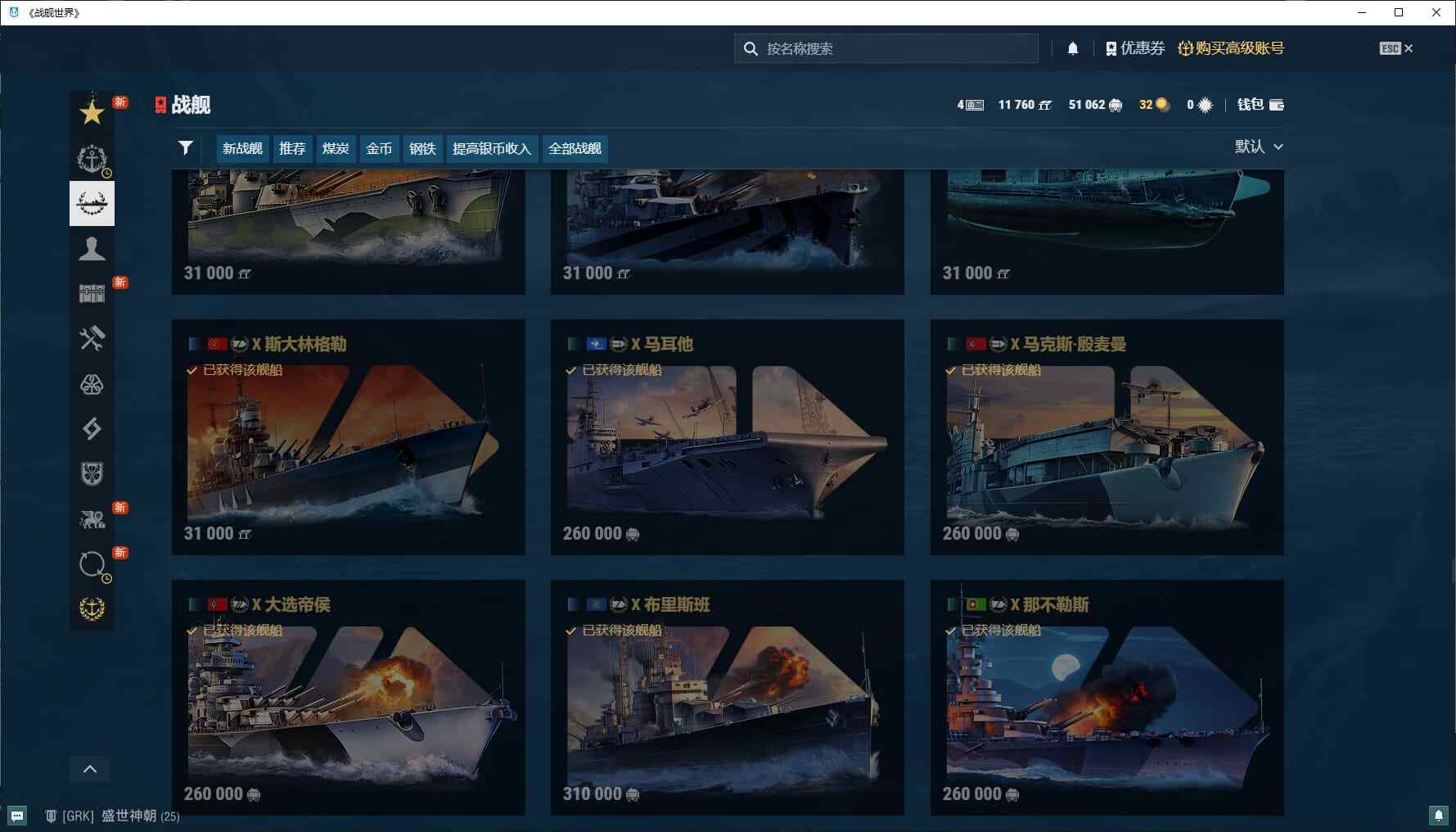Open the gold star featured section
This screenshot has width=1456, height=832.
92,112
